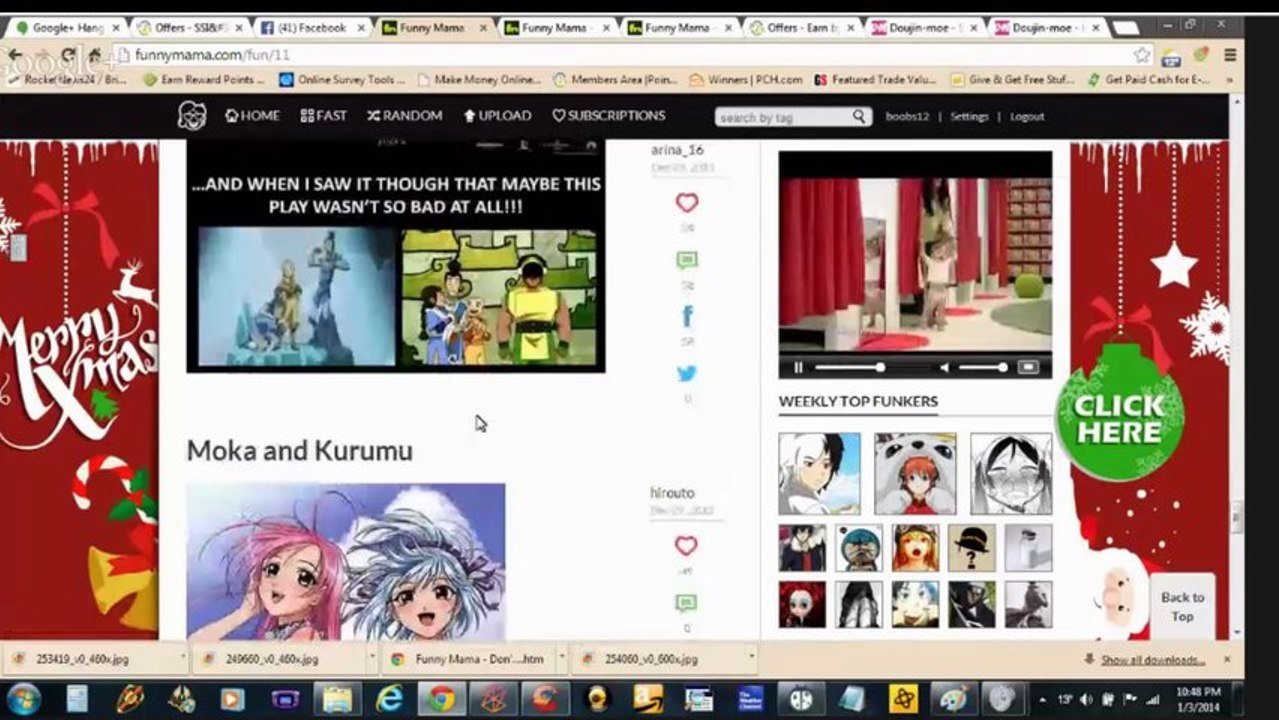Image resolution: width=1279 pixels, height=720 pixels.
Task: Expand the 249660_v0_460x.jpg download options arrow
Action: pyautogui.click(x=372, y=659)
